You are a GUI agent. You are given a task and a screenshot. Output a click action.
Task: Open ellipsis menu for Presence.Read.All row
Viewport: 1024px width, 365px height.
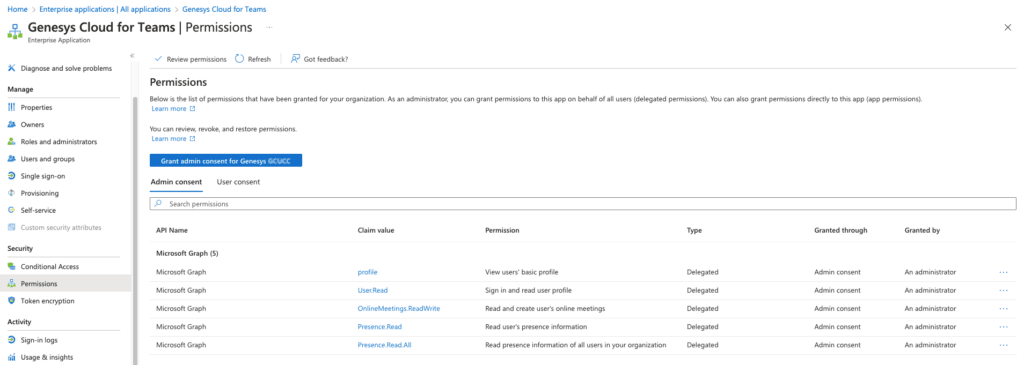point(1003,345)
